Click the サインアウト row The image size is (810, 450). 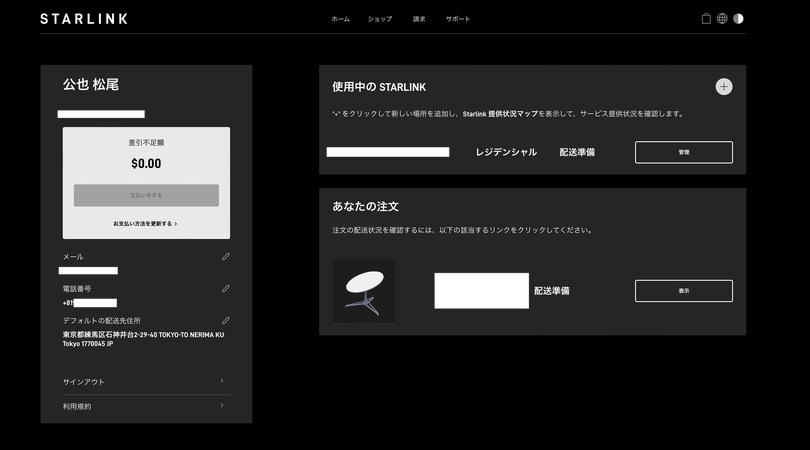[x=146, y=382]
